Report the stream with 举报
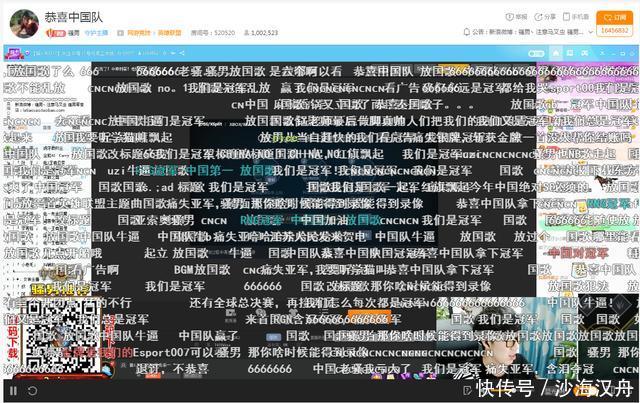This screenshot has height=403, width=640. coord(516,17)
